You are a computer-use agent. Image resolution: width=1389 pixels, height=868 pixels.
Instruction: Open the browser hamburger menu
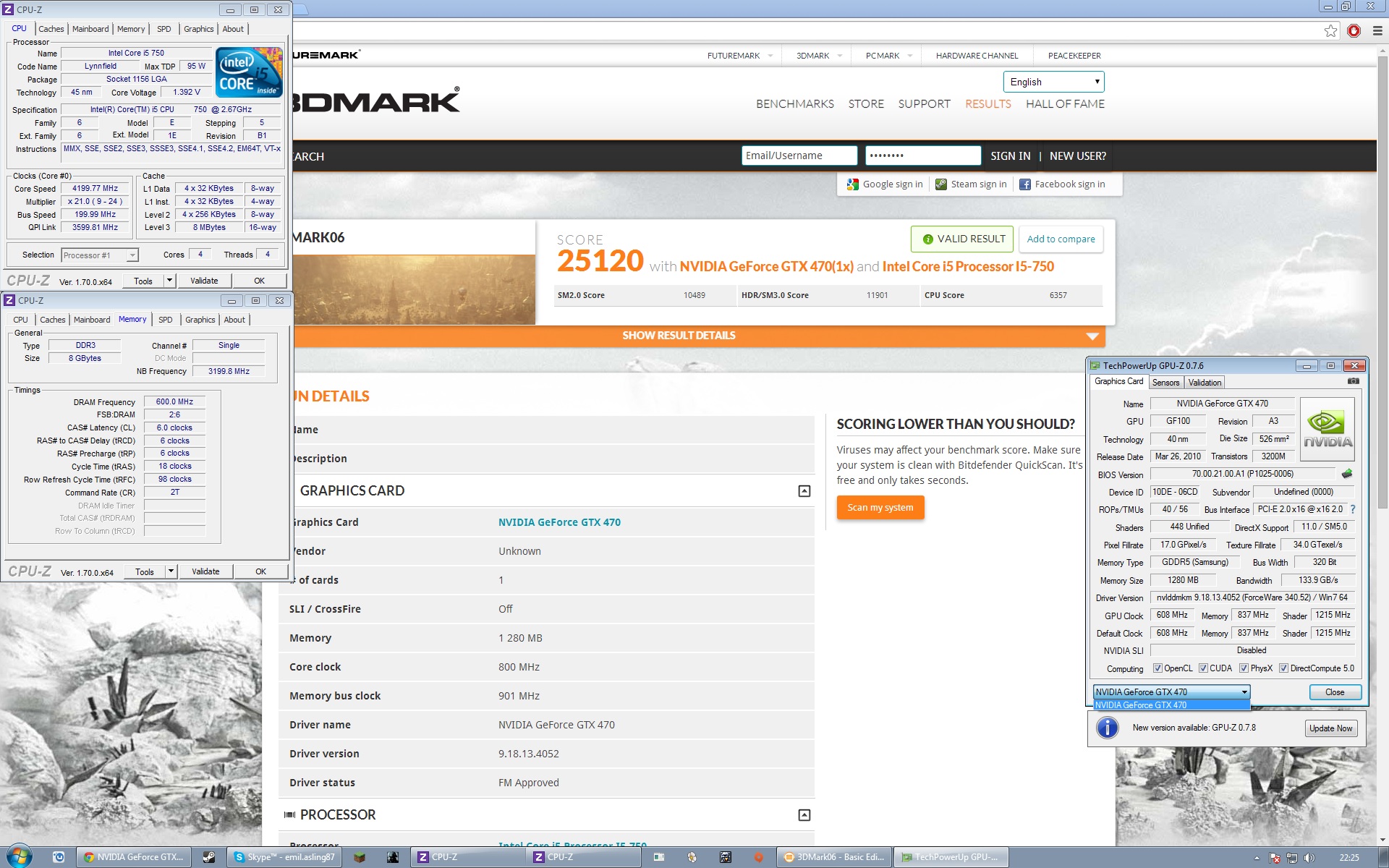pos(1377,30)
